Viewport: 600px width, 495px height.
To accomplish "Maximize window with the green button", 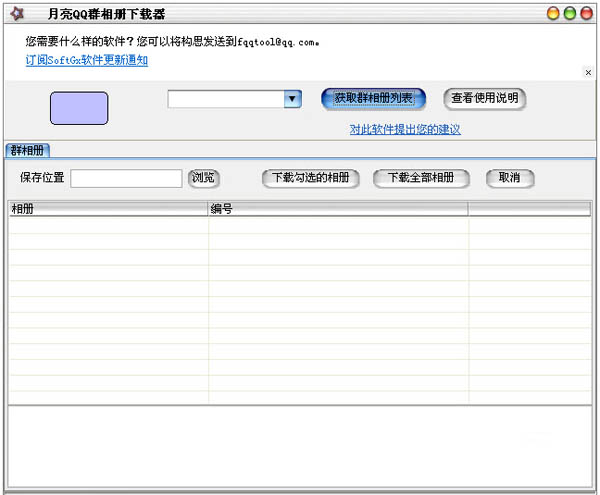I will tap(570, 14).
